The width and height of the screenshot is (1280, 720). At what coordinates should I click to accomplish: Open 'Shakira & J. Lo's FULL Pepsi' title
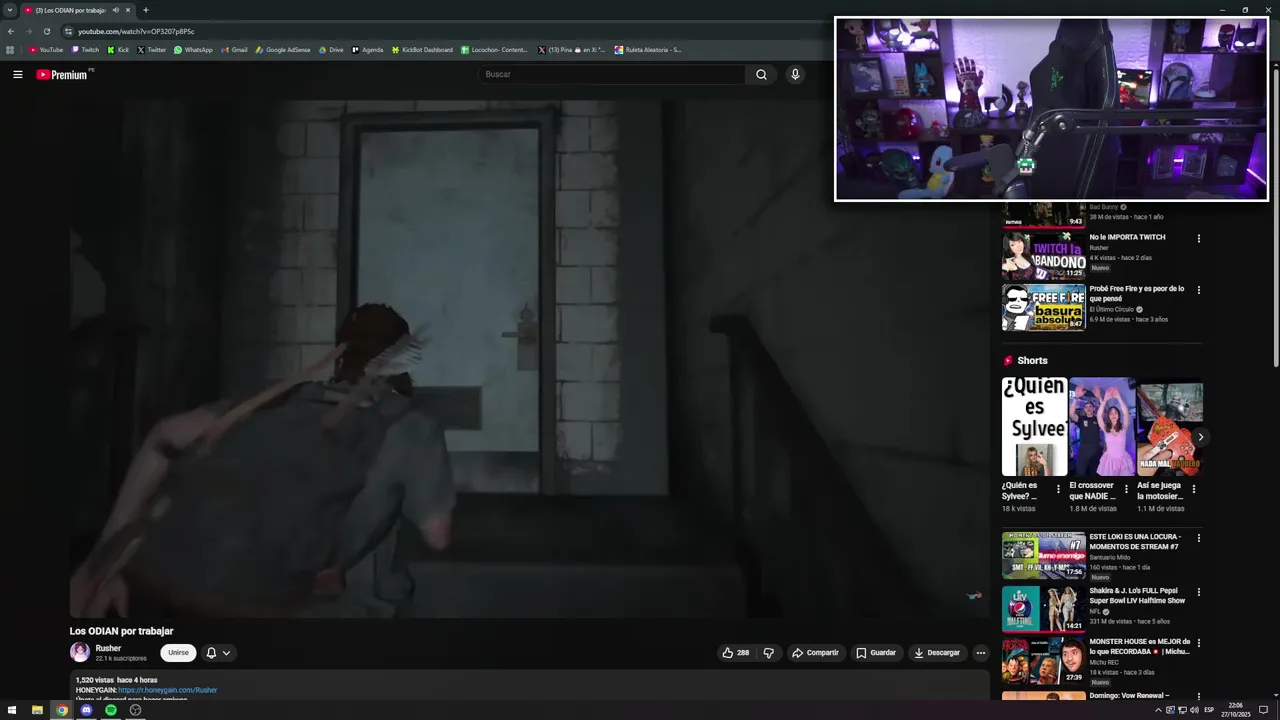(x=1137, y=596)
